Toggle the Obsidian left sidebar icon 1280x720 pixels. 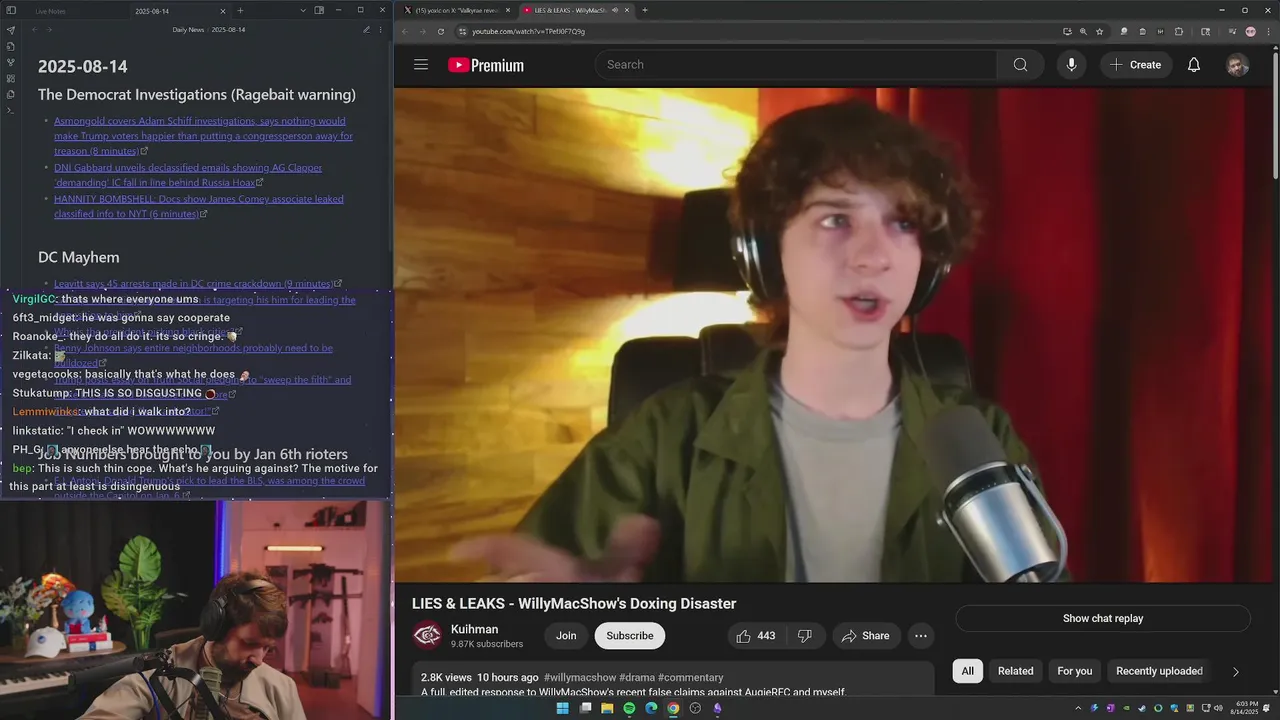[x=11, y=10]
